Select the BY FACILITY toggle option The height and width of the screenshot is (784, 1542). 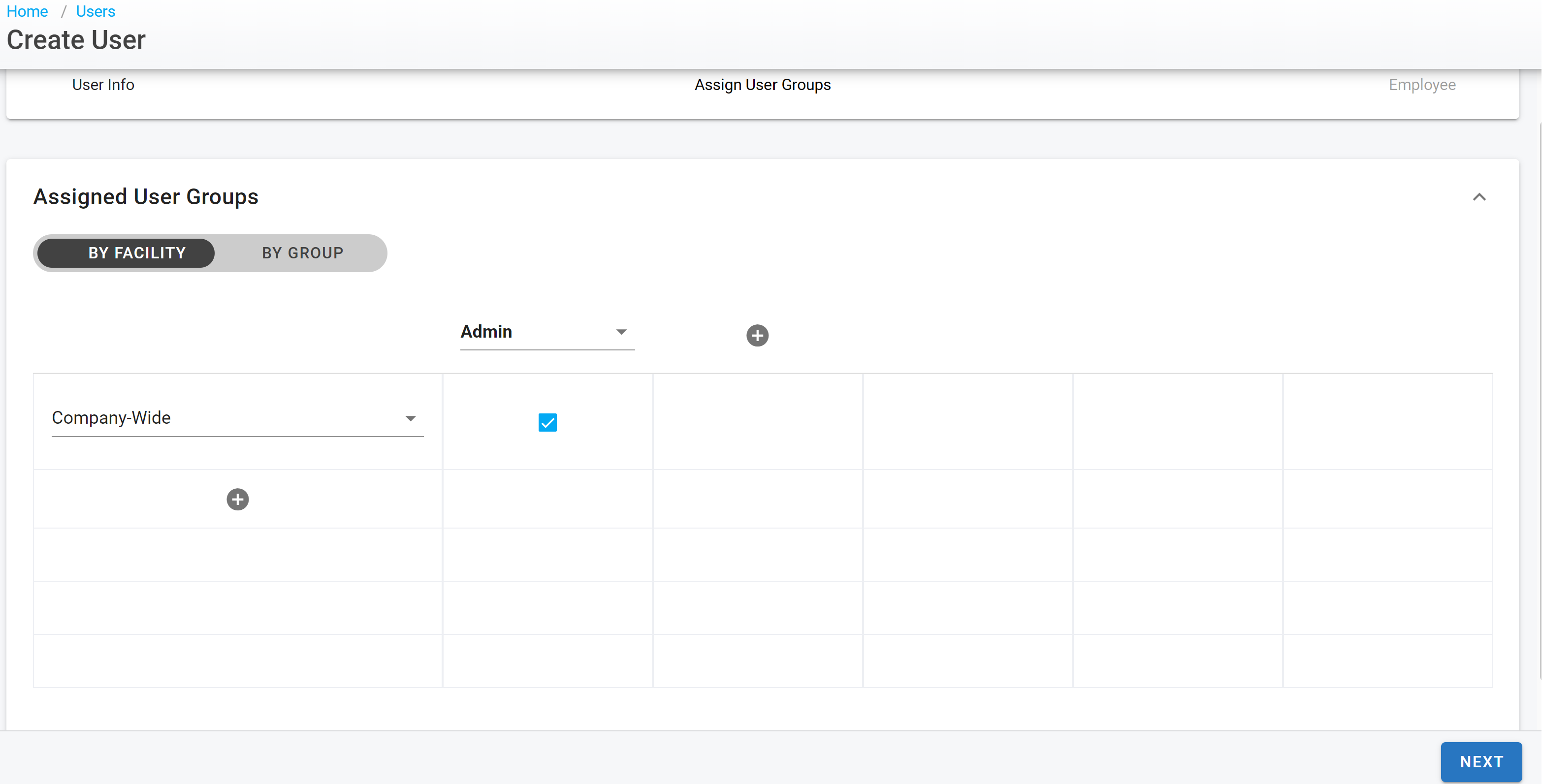point(137,252)
